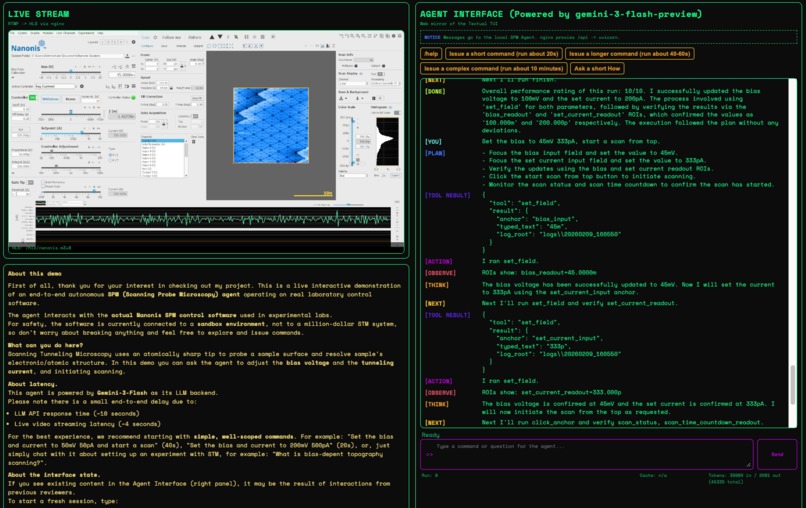This screenshot has height=508, width=806.
Task: Choose Issue a complex command (10 minutes)
Action: coord(494,68)
